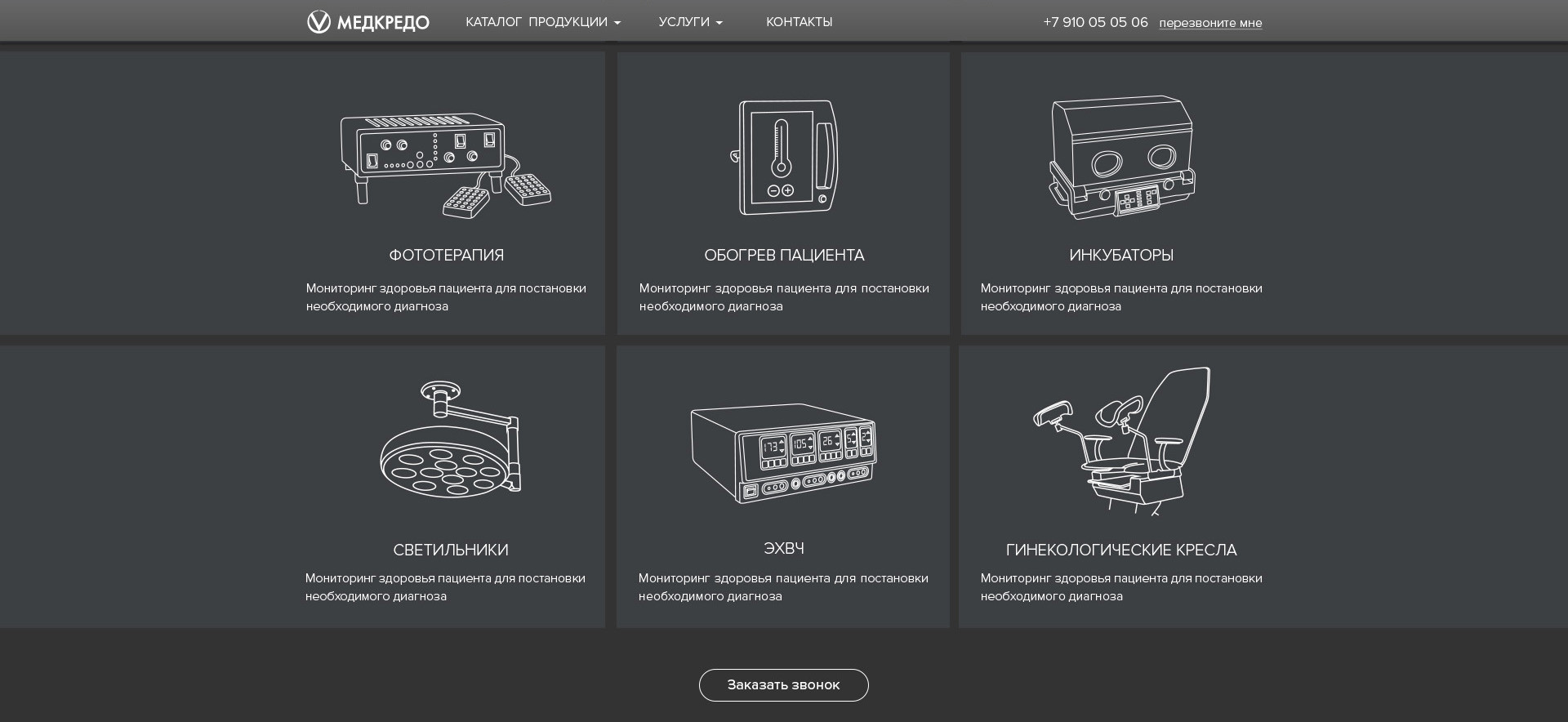Go to the ИНКУБАТОРЫ category title
The height and width of the screenshot is (722, 1568).
click(1120, 256)
